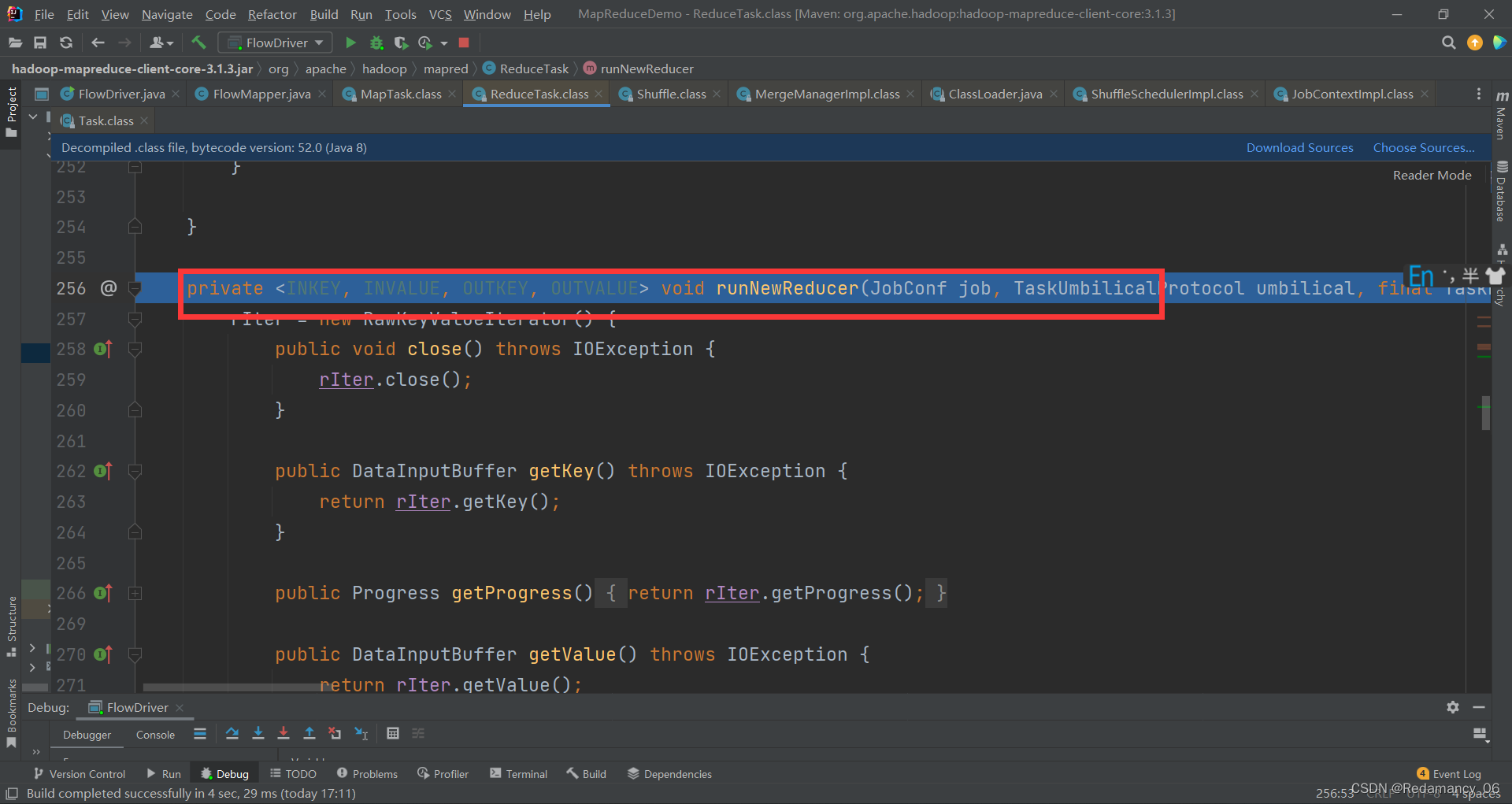Viewport: 1512px width, 804px height.
Task: Click the Choose Sources link
Action: click(x=1424, y=147)
